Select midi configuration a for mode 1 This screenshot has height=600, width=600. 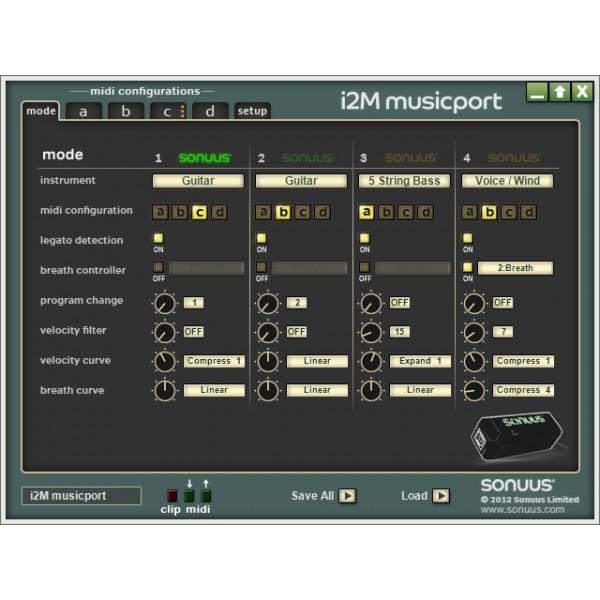click(160, 212)
